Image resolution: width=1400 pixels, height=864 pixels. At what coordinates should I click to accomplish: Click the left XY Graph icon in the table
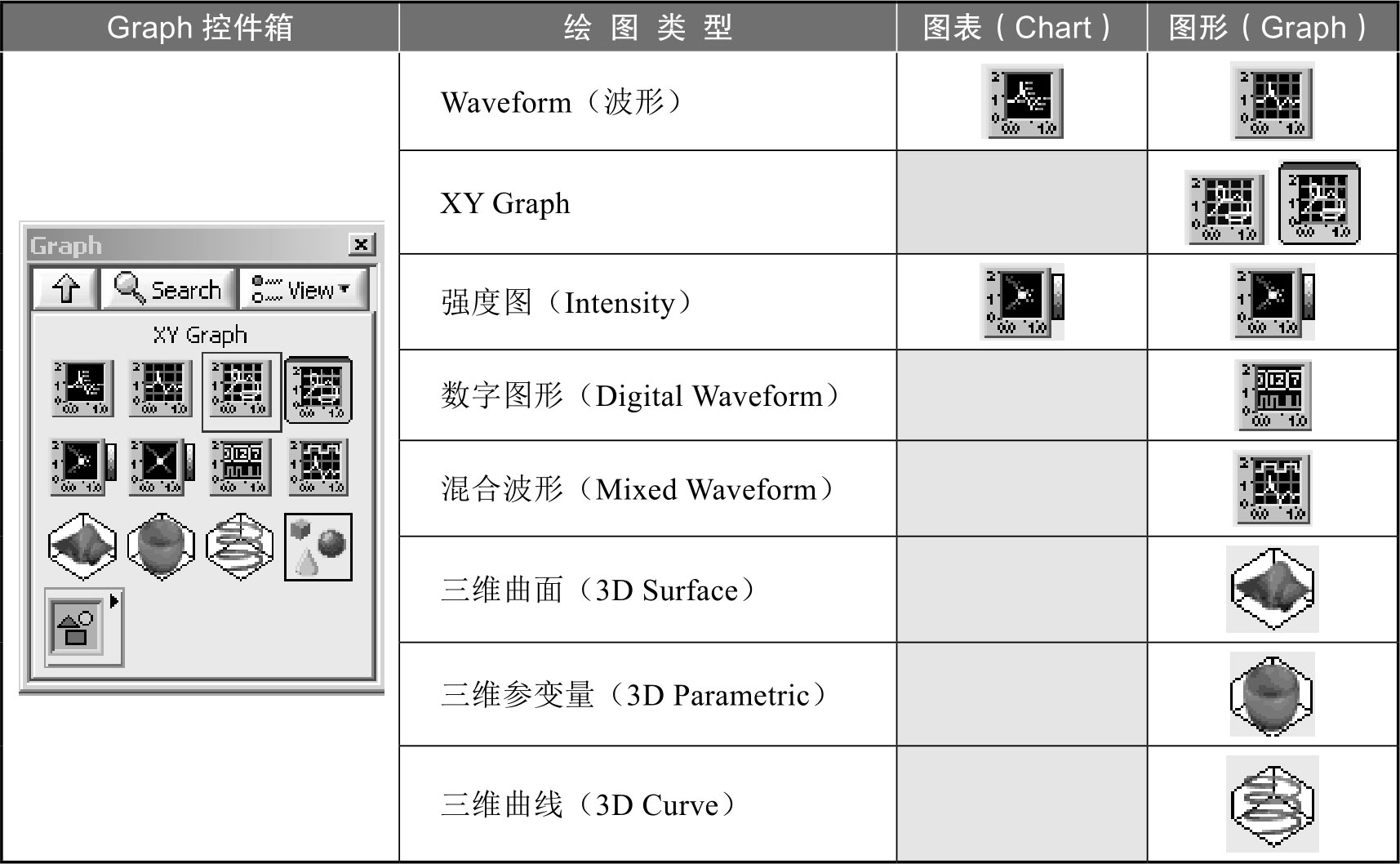click(x=1224, y=207)
